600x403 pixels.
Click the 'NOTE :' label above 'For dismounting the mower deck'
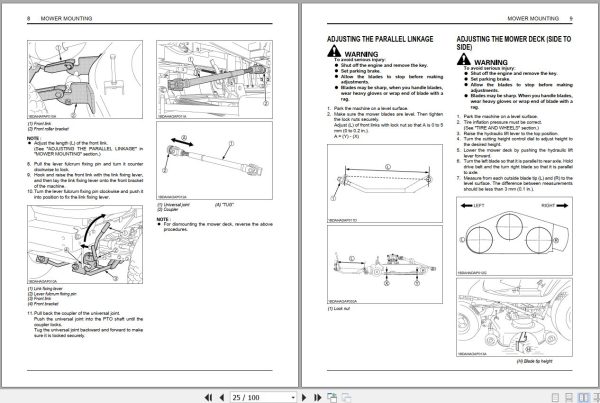coord(163,219)
